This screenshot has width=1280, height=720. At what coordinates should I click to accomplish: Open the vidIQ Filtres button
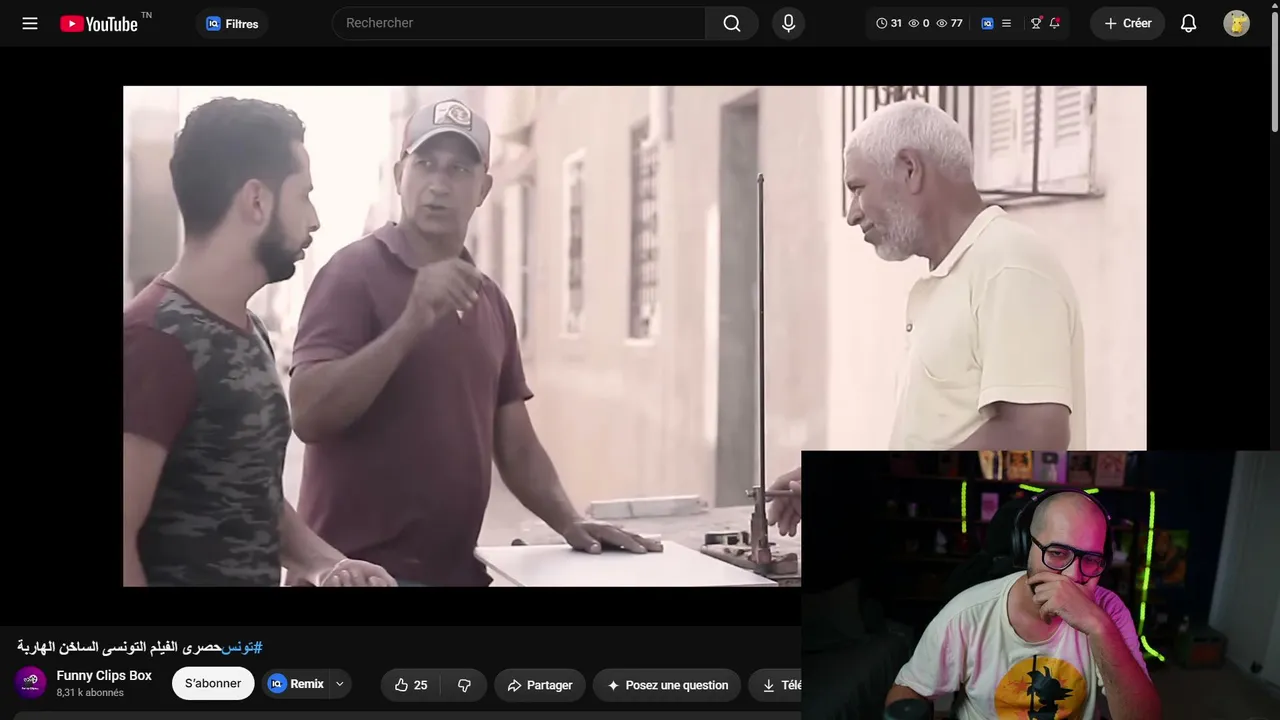click(232, 24)
